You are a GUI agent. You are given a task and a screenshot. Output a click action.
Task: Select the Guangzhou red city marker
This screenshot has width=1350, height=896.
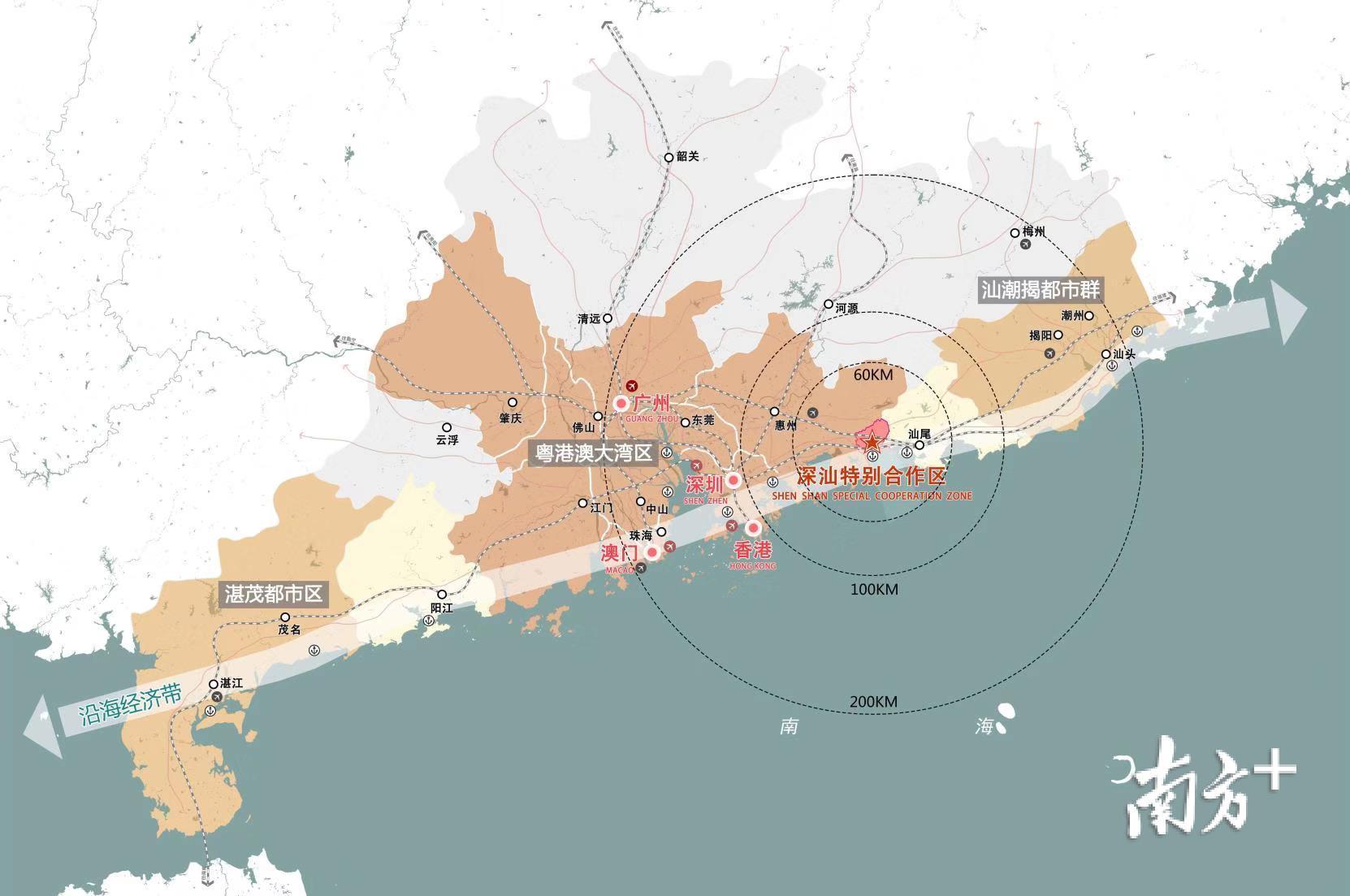(x=621, y=403)
